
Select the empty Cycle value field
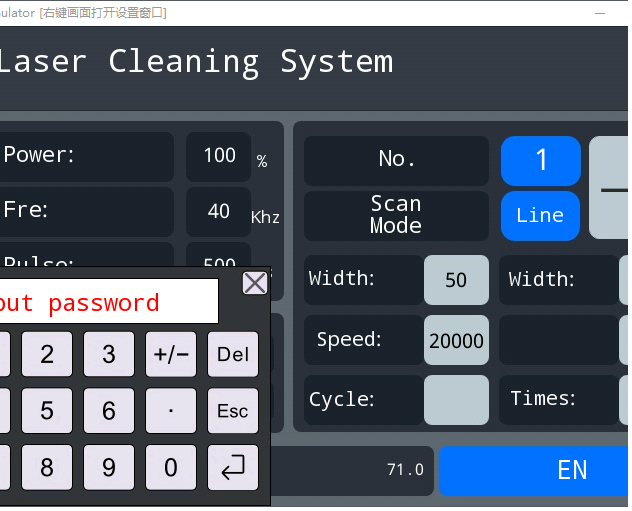pyautogui.click(x=456, y=400)
